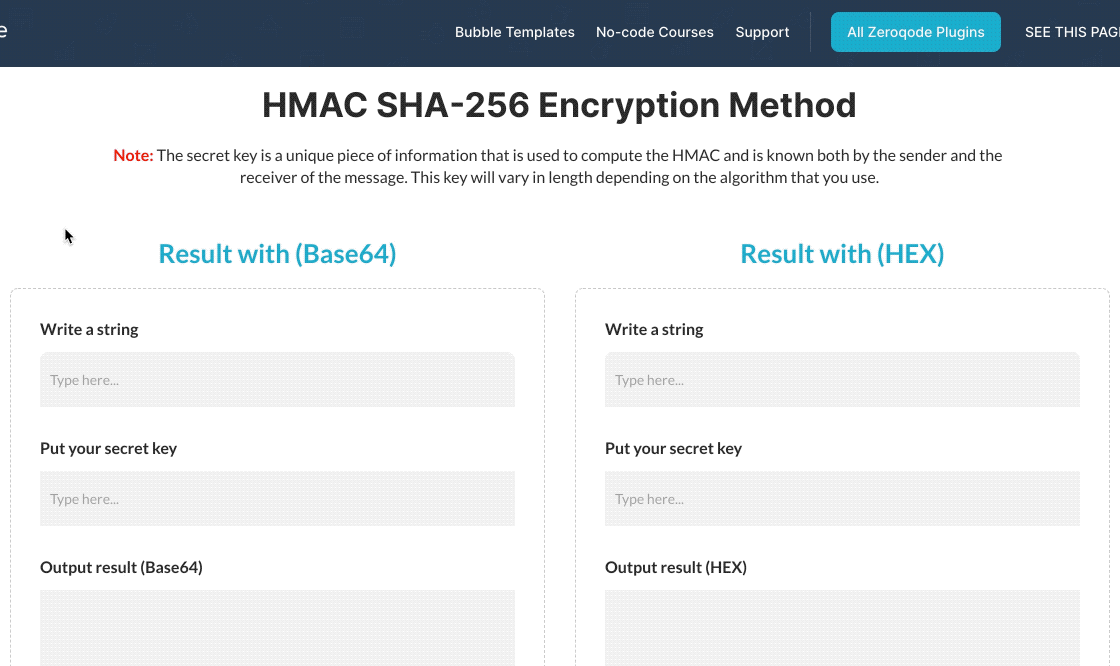Viewport: 1120px width, 666px height.
Task: Click the partial logo in the header
Action: pyautogui.click(x=4, y=31)
